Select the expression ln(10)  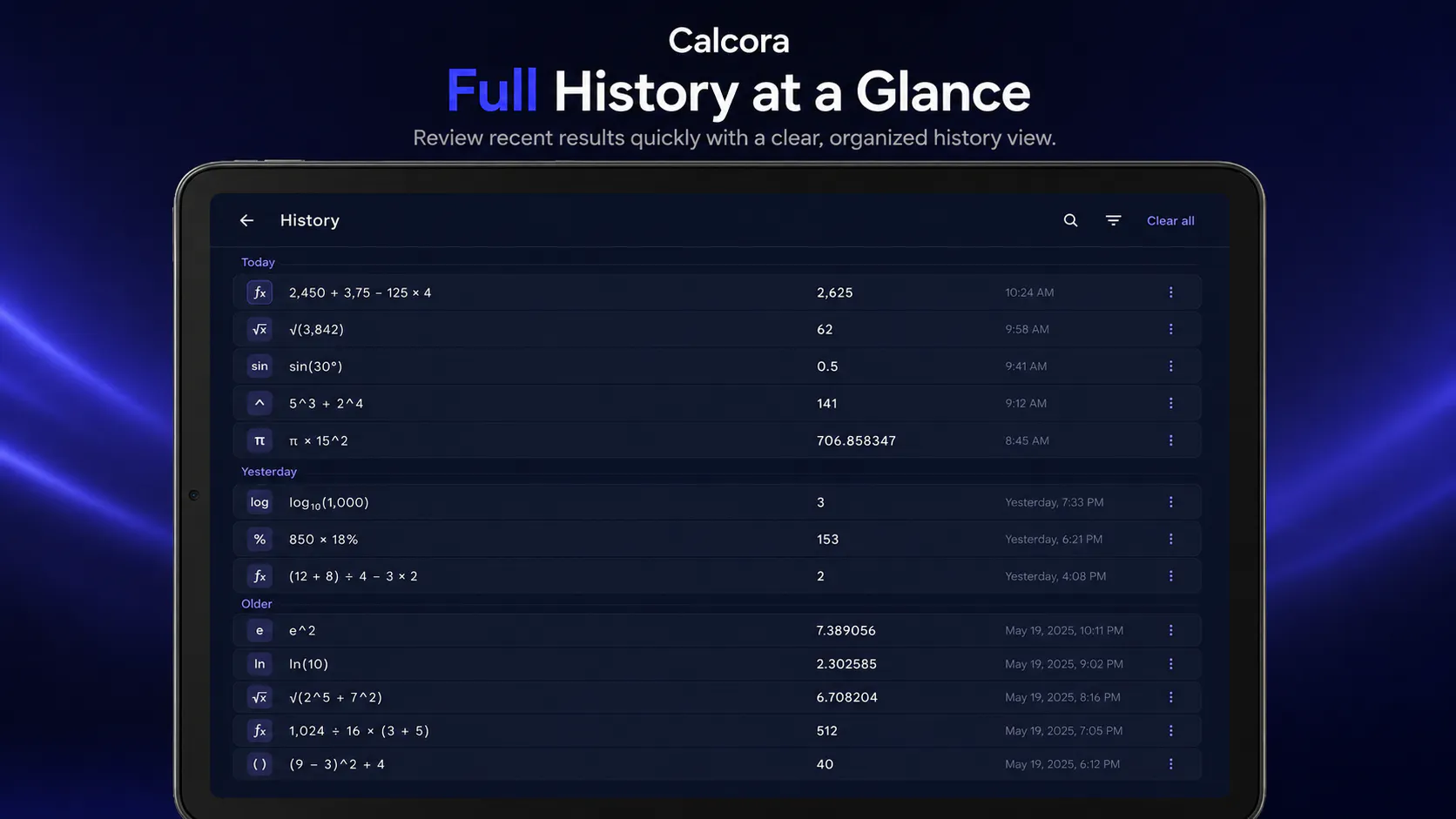[x=309, y=664]
